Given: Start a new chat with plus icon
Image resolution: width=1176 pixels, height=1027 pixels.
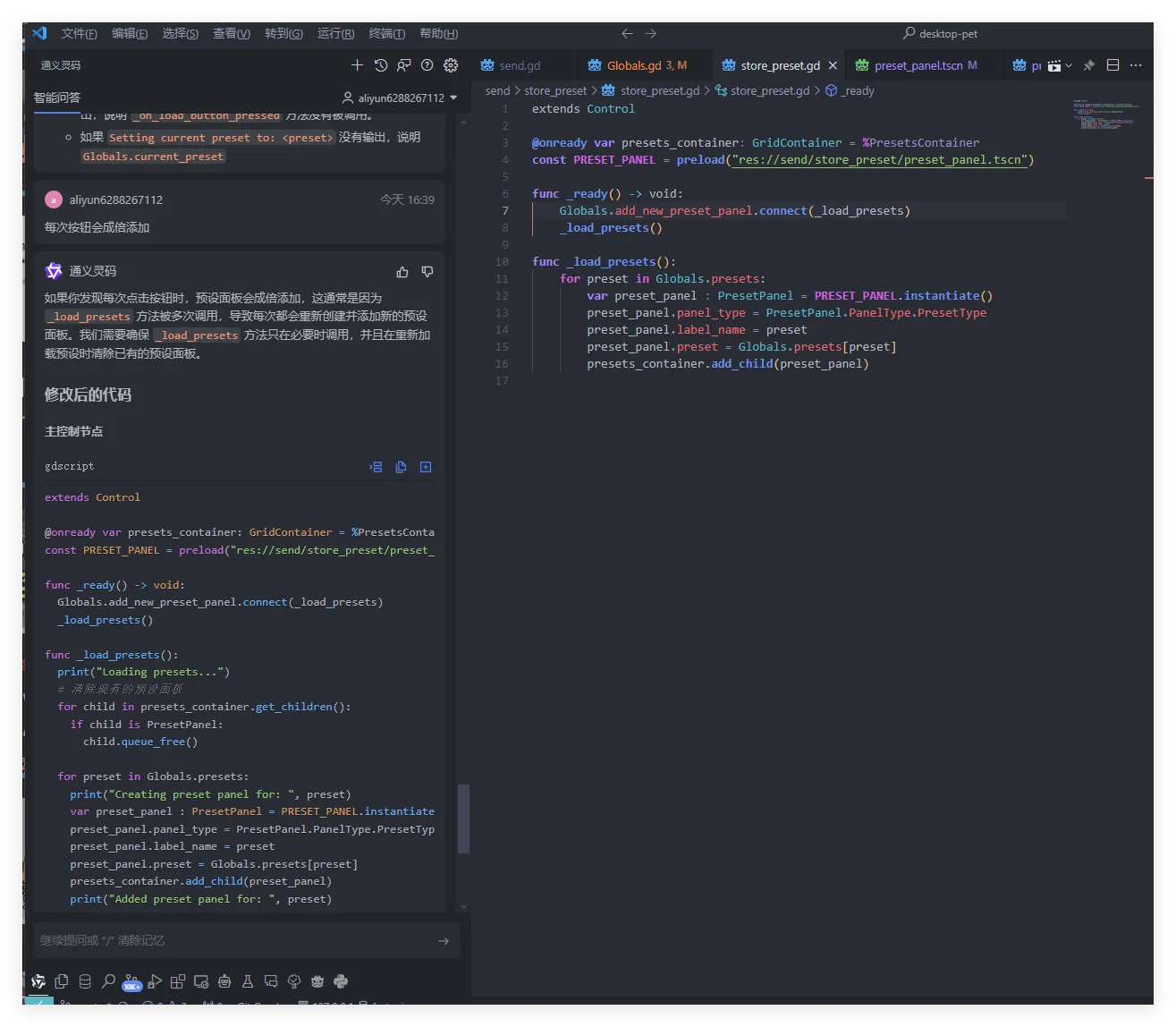Looking at the screenshot, I should (x=357, y=65).
